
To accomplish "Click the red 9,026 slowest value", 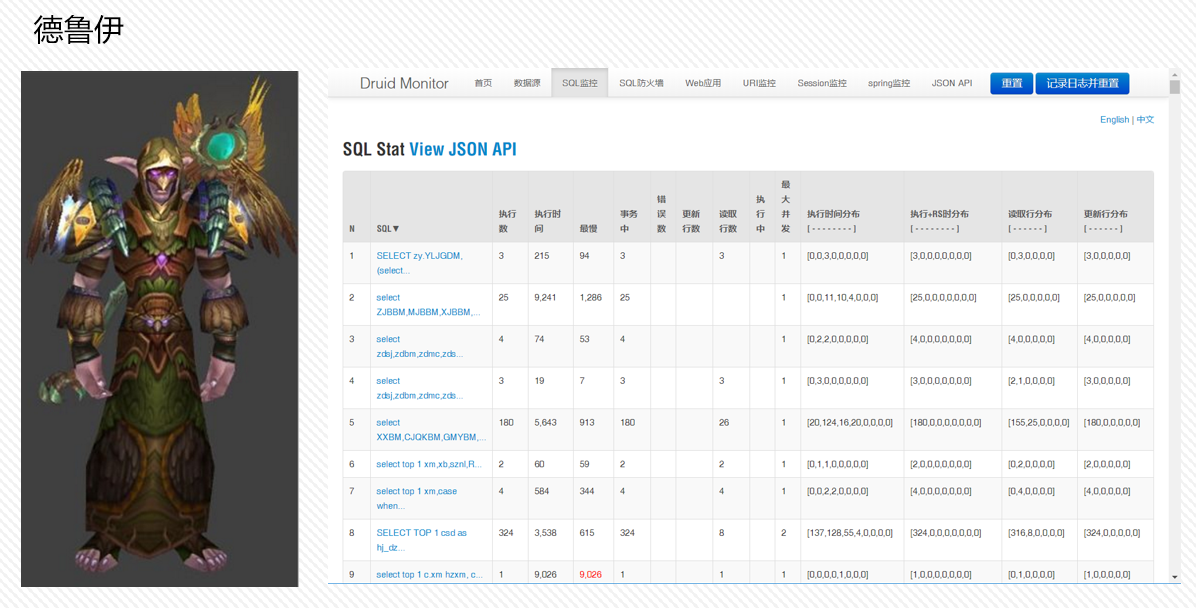I will pyautogui.click(x=590, y=574).
